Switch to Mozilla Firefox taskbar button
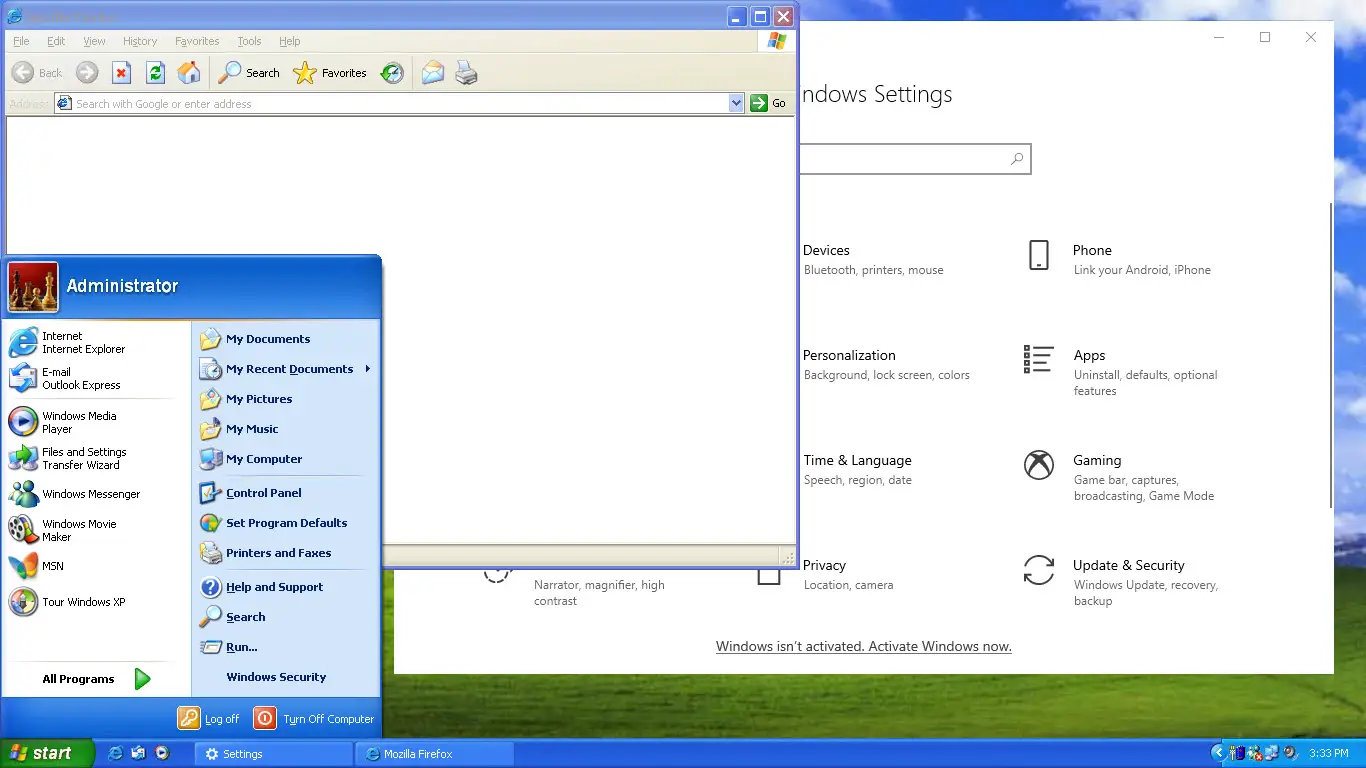 click(434, 754)
